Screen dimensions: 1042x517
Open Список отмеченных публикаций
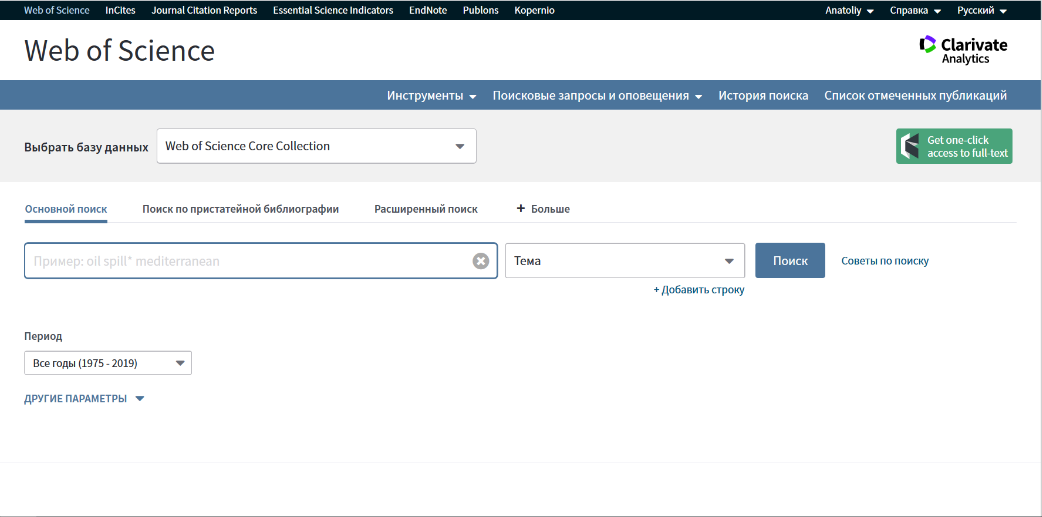point(915,96)
